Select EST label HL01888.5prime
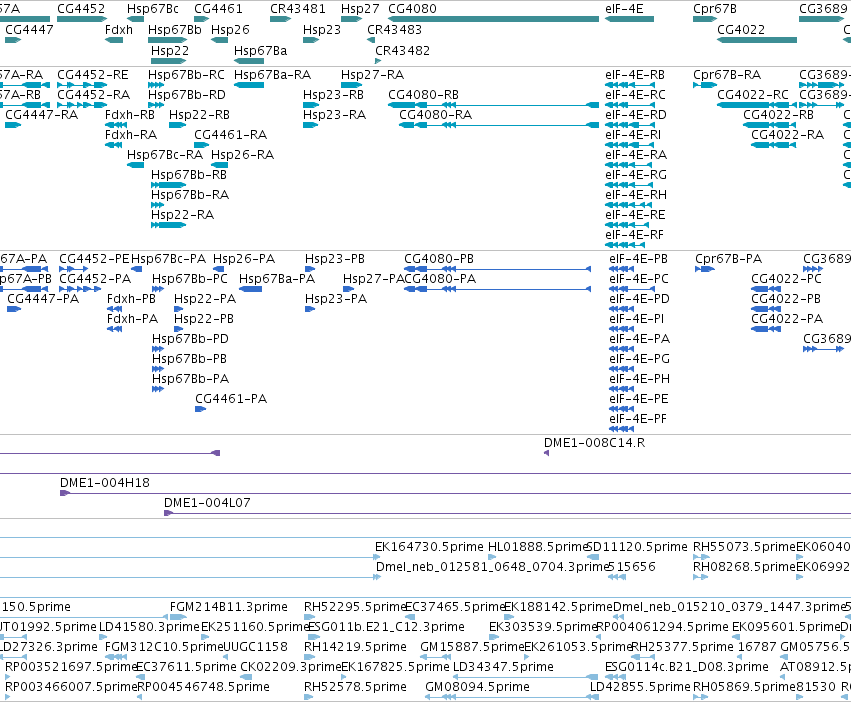The width and height of the screenshot is (851, 702). tap(538, 547)
